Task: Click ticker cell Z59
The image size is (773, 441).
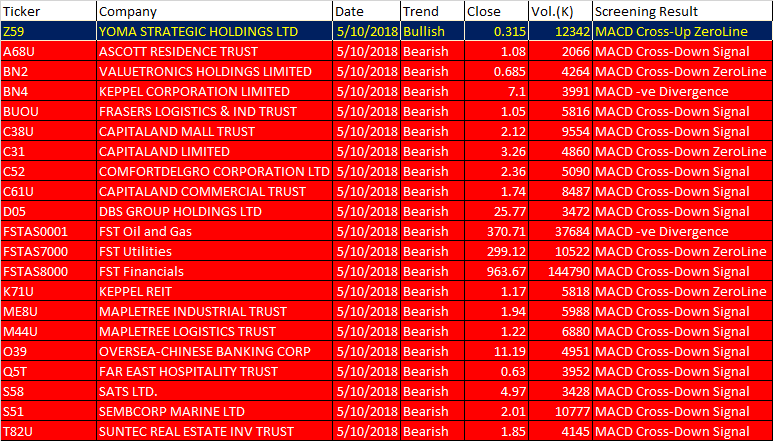Action: tap(48, 32)
